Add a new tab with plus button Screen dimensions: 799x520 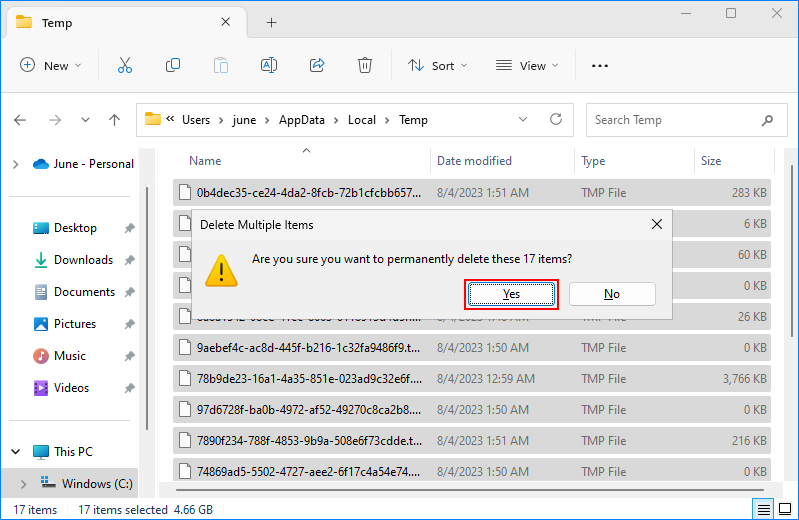pos(272,22)
